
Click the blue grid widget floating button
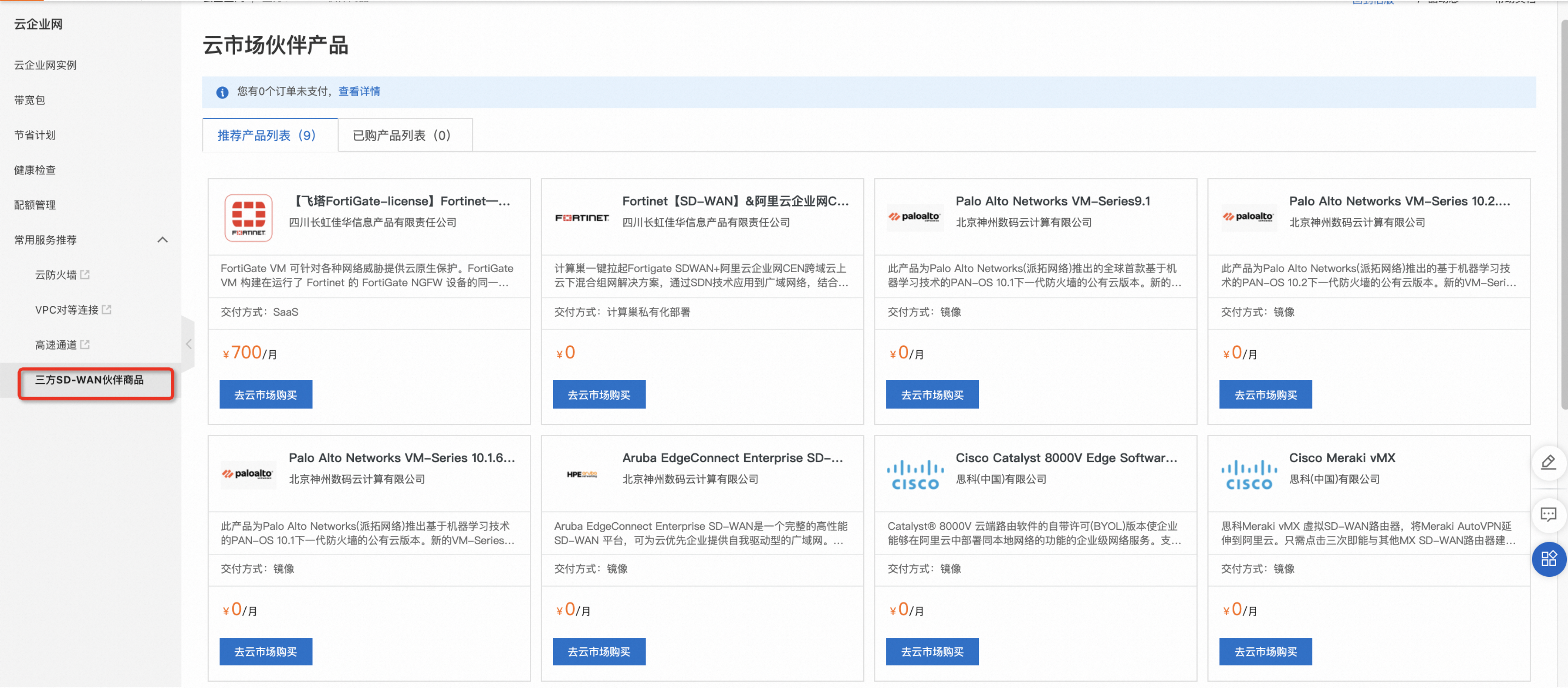click(1548, 558)
